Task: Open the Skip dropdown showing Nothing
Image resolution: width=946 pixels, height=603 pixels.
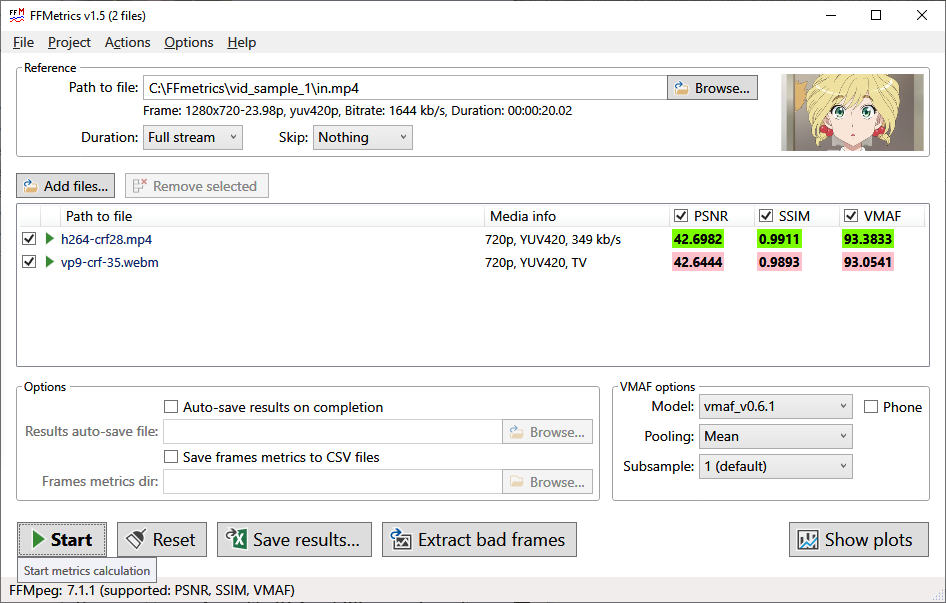Action: coord(363,137)
